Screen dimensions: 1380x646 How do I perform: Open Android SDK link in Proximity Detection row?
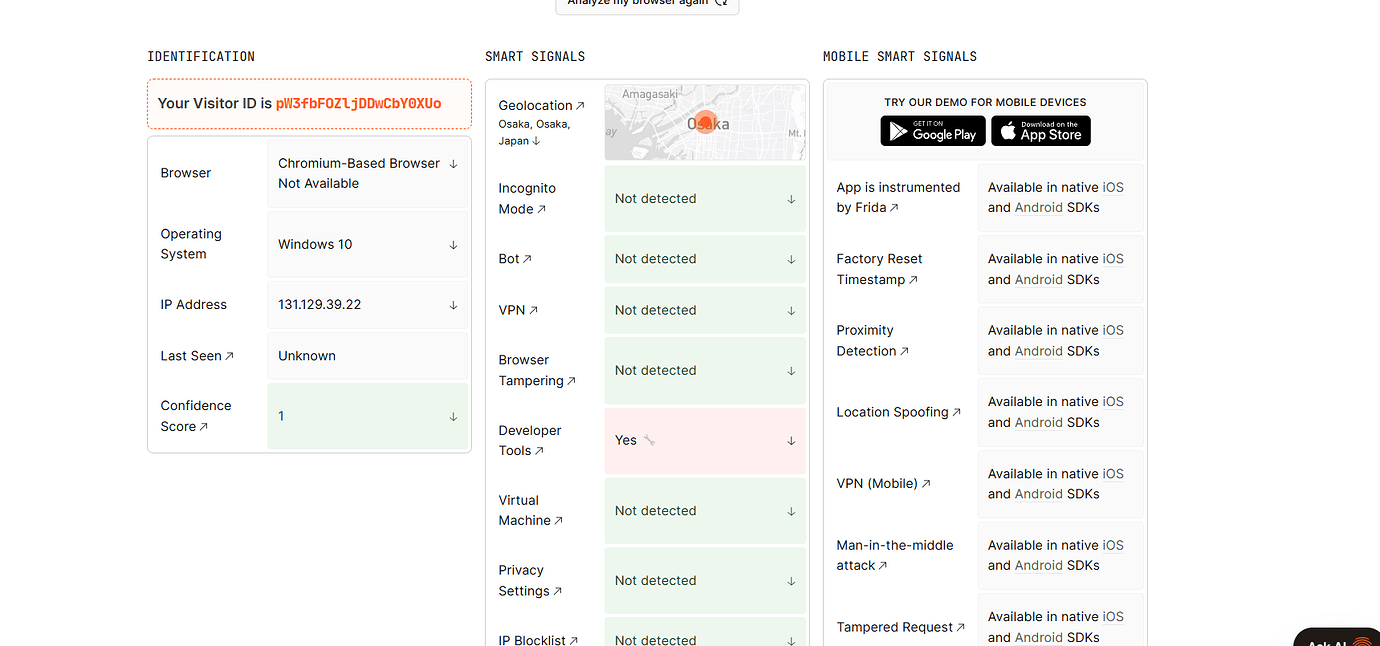(1039, 351)
